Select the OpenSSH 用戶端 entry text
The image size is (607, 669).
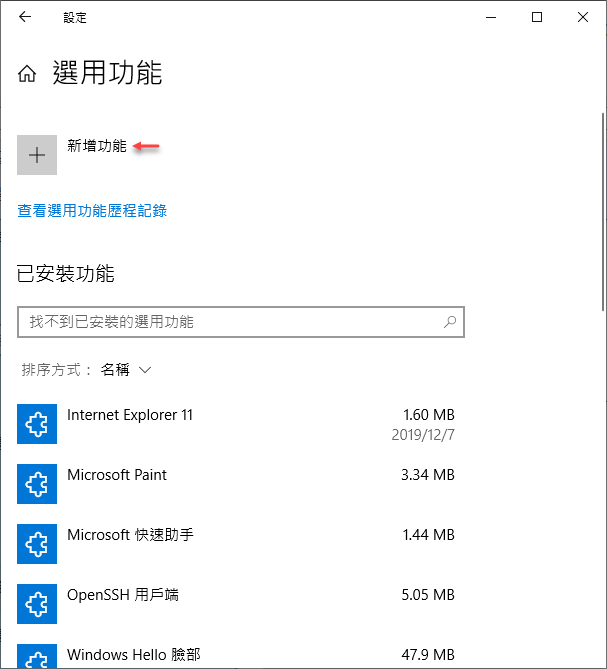(x=123, y=595)
